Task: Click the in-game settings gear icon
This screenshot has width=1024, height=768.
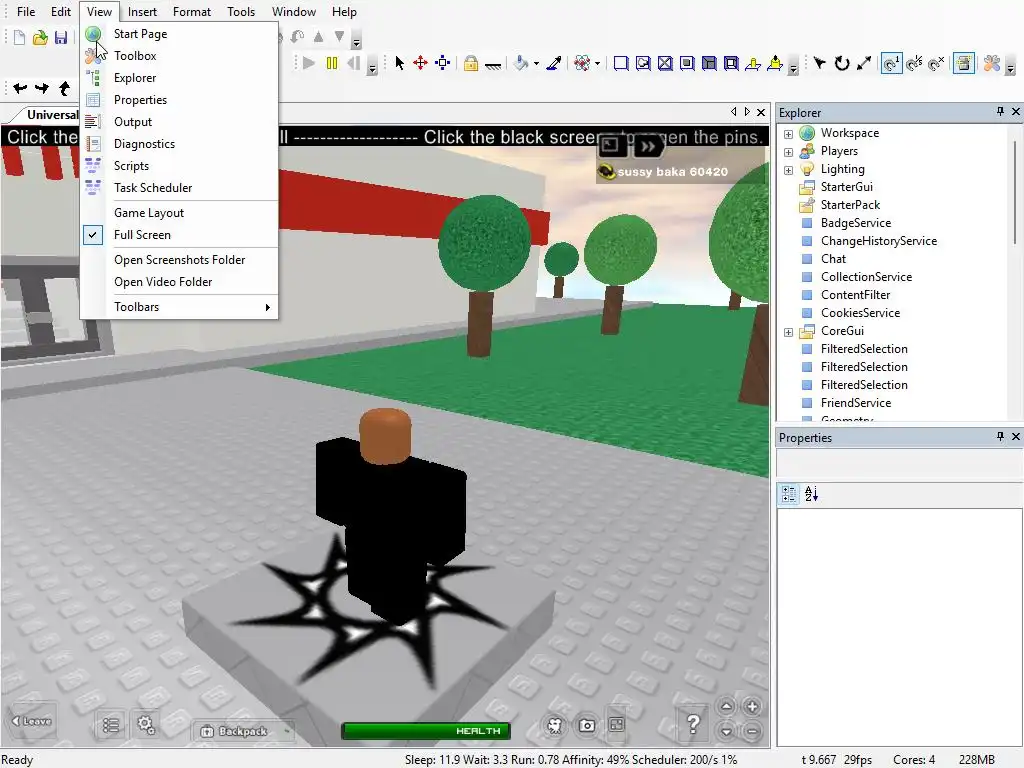Action: (x=146, y=724)
